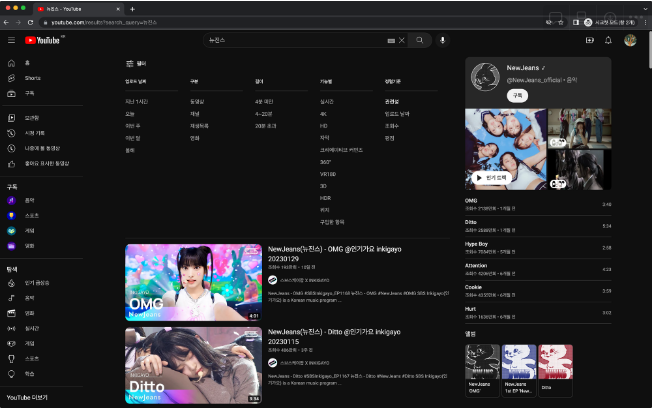Screen dimensions: 652x408
Task: Open the Hype Boy track row
Action: (x=538, y=248)
